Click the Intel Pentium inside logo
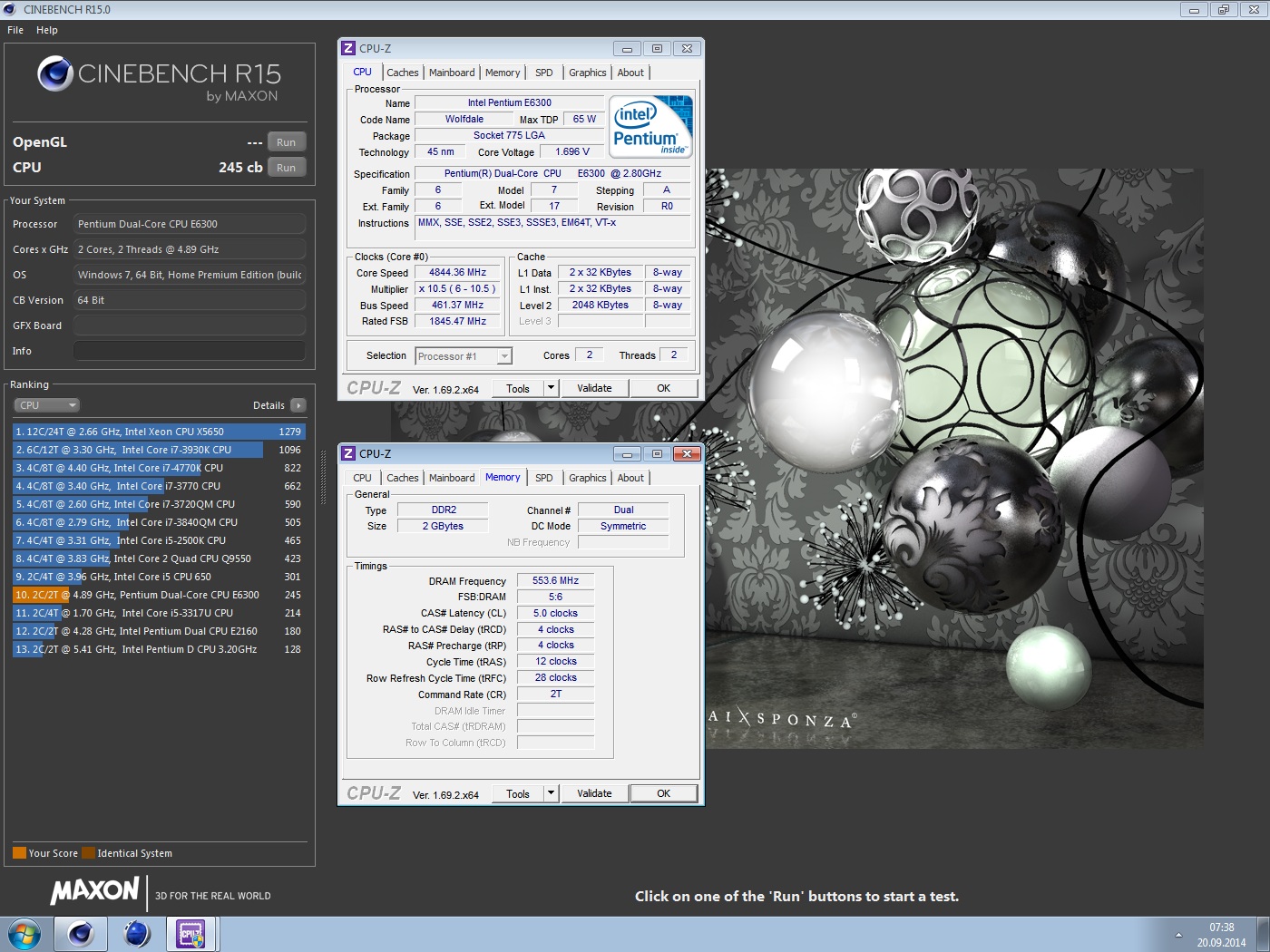This screenshot has width=1270, height=952. coord(650,126)
